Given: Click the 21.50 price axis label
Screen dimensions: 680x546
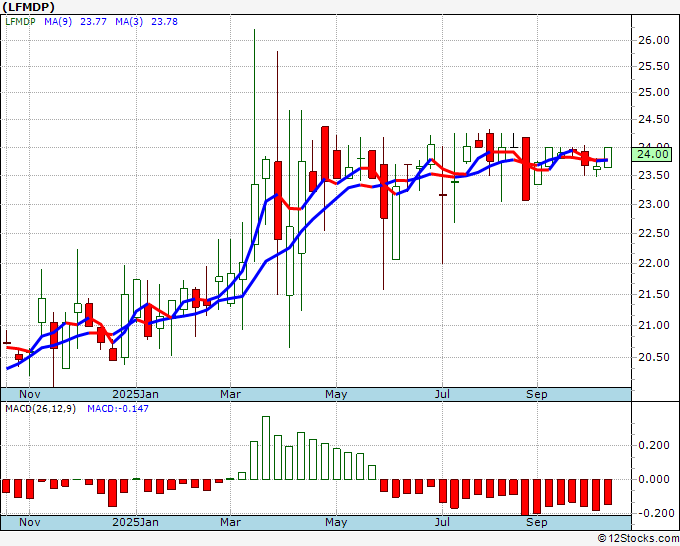Looking at the screenshot, I should [654, 294].
